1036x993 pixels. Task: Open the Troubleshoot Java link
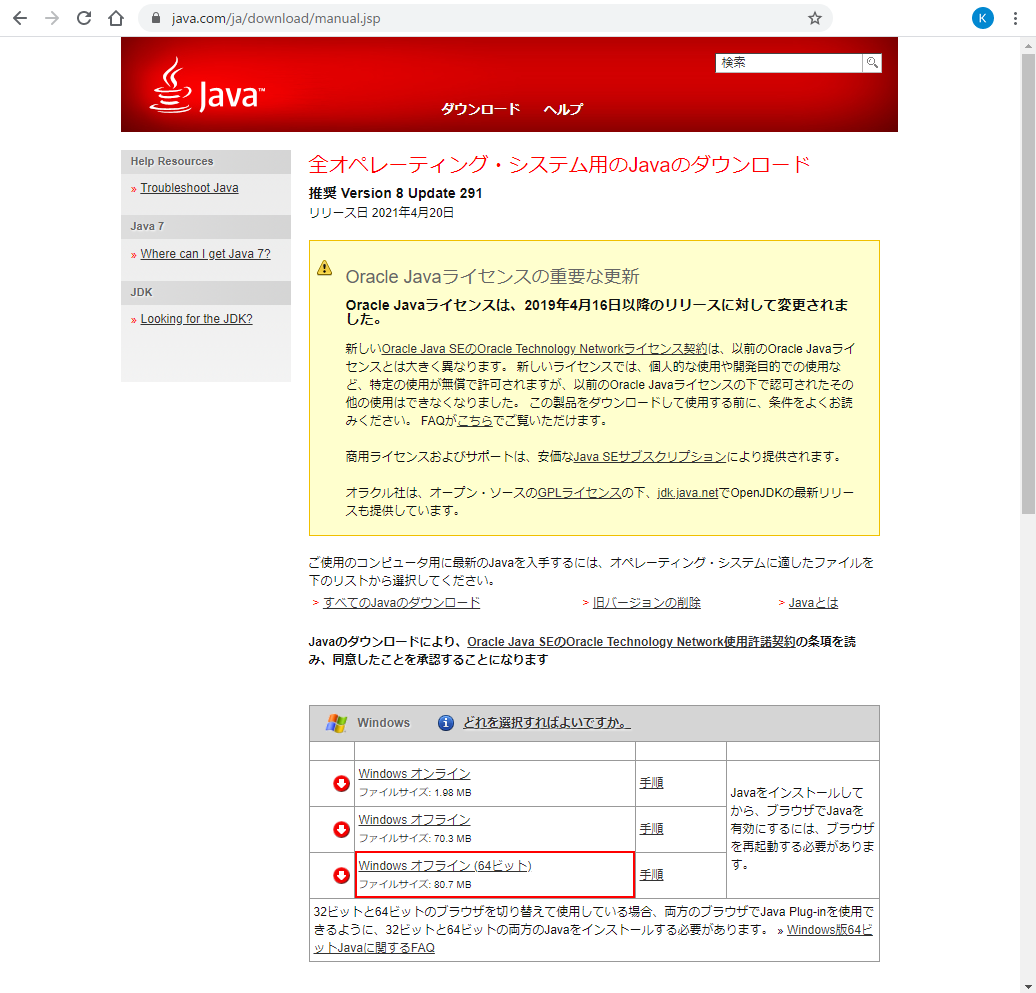(x=189, y=188)
